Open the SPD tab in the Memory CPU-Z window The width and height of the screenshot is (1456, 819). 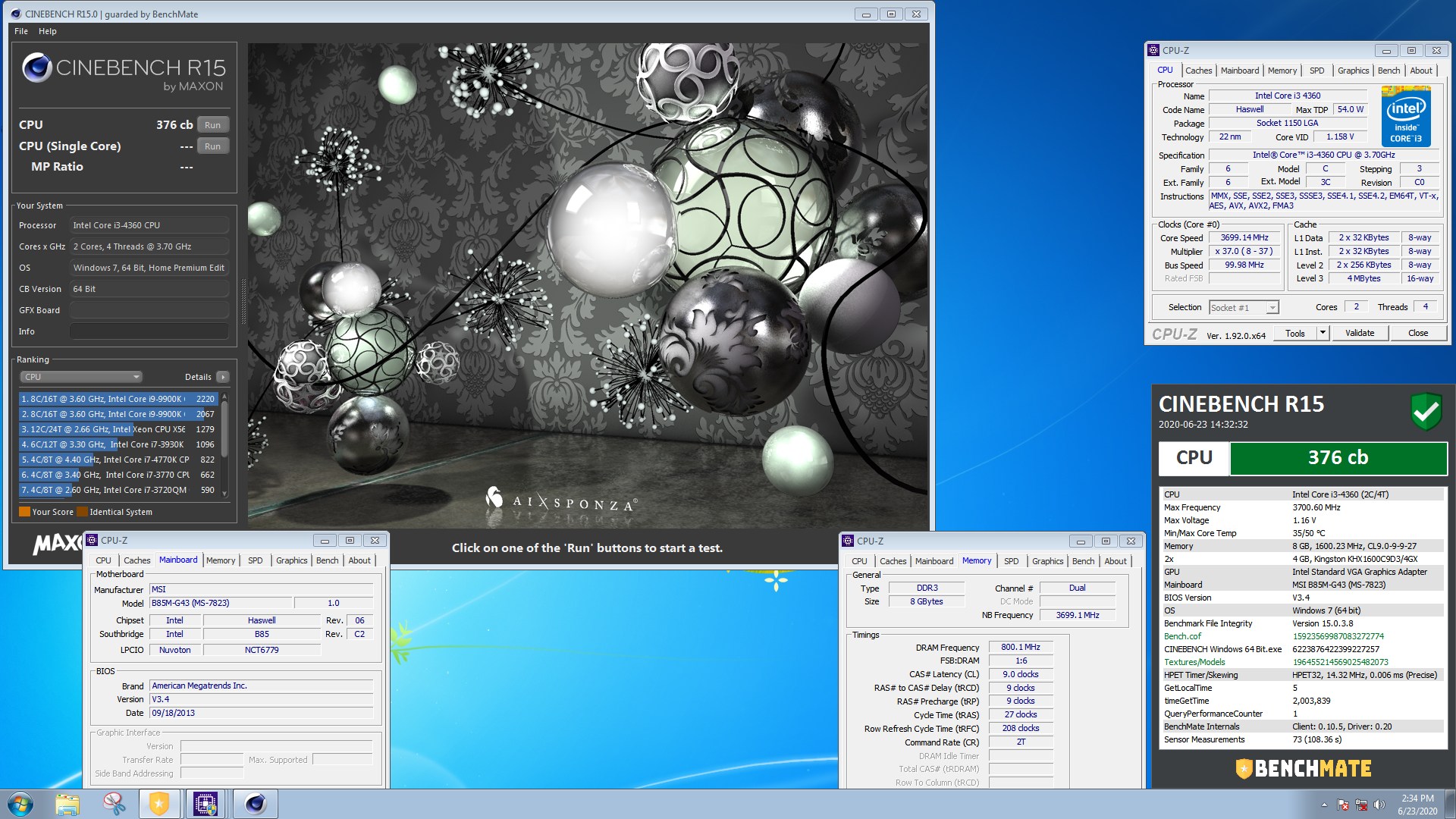coord(1011,561)
